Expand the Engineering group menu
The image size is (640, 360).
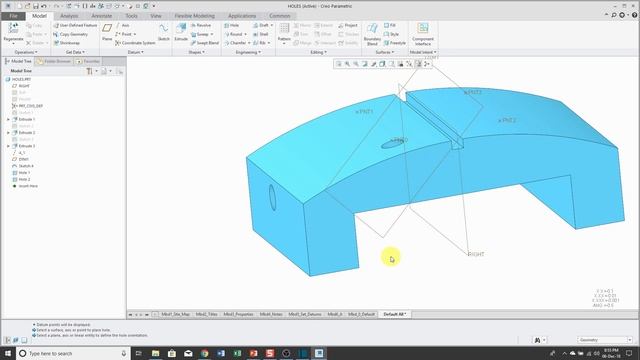[248, 52]
